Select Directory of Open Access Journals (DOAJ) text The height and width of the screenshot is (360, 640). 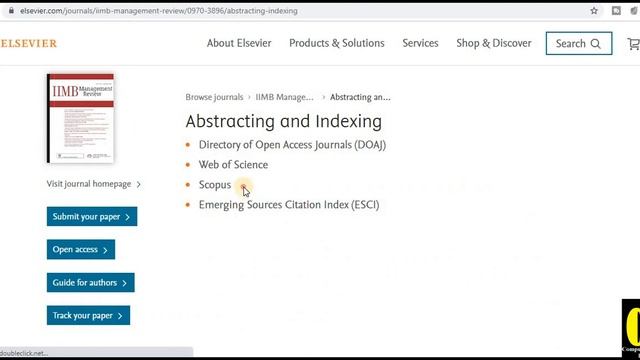pos(292,145)
